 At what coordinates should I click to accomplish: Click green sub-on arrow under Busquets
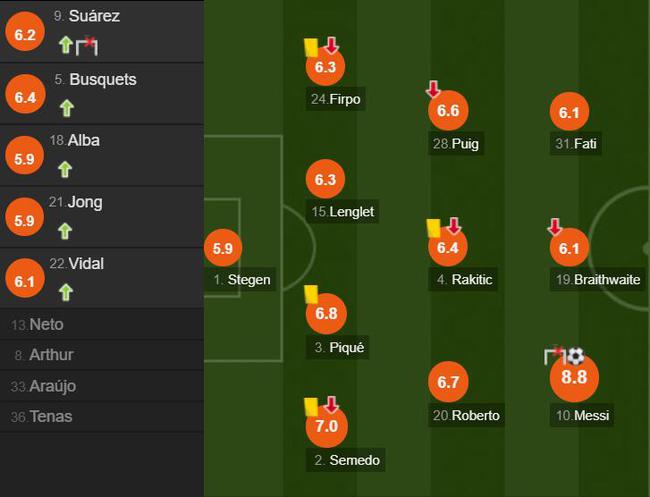pyautogui.click(x=66, y=108)
